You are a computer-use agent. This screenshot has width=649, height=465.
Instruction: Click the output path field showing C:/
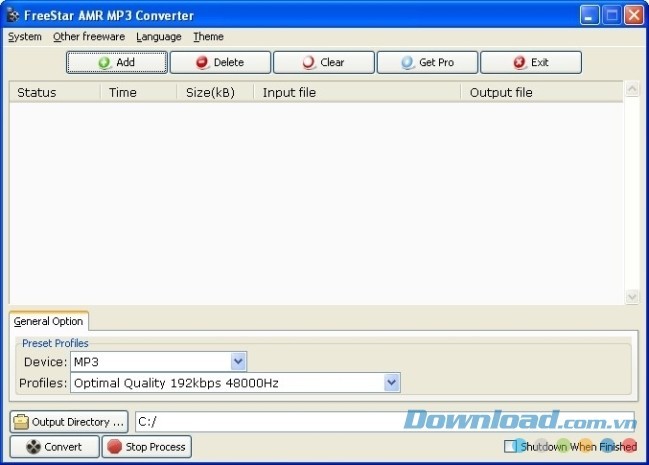click(385, 422)
